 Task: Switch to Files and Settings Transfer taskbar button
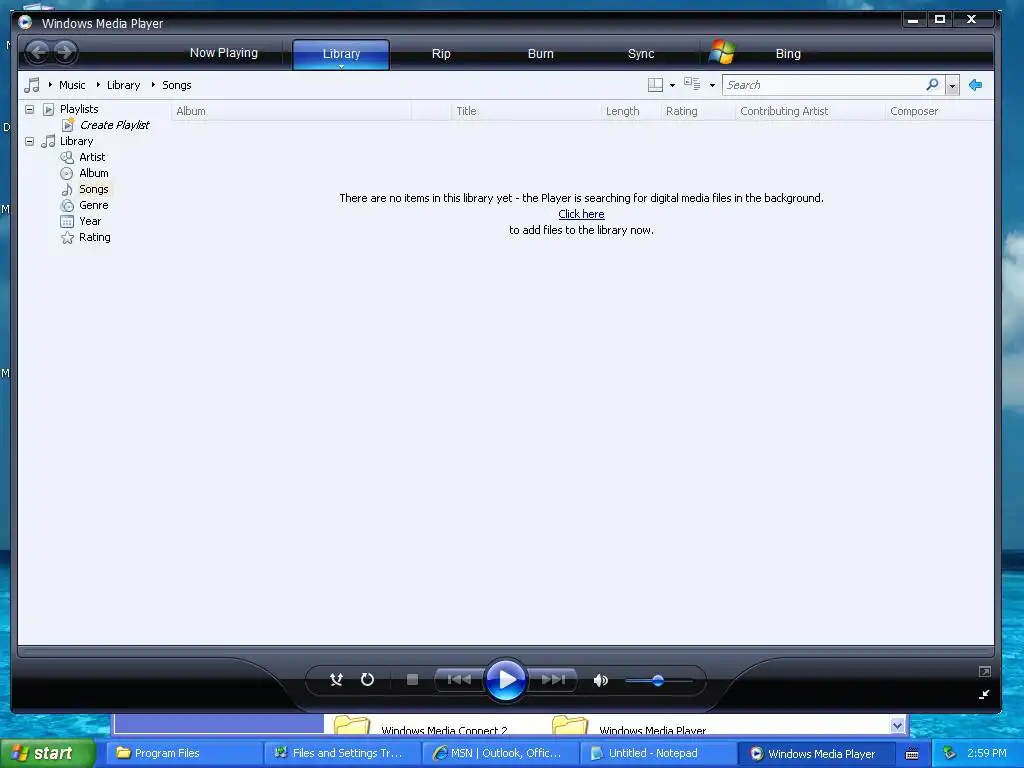pyautogui.click(x=342, y=753)
